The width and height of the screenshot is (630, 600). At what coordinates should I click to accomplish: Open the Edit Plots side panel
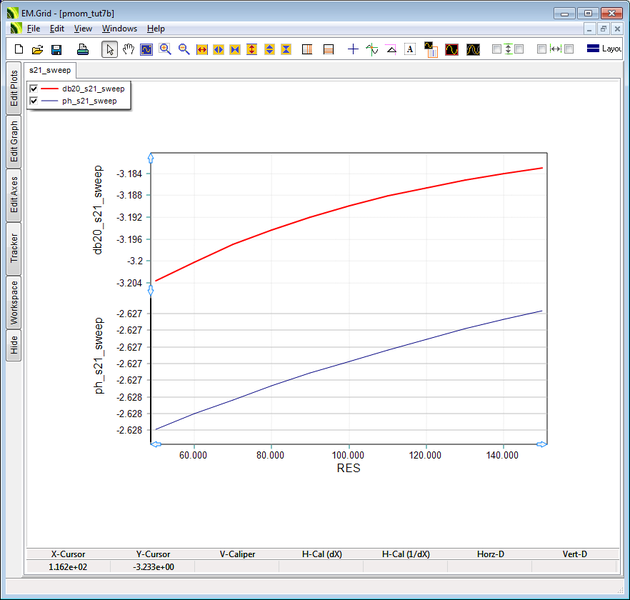[x=14, y=86]
